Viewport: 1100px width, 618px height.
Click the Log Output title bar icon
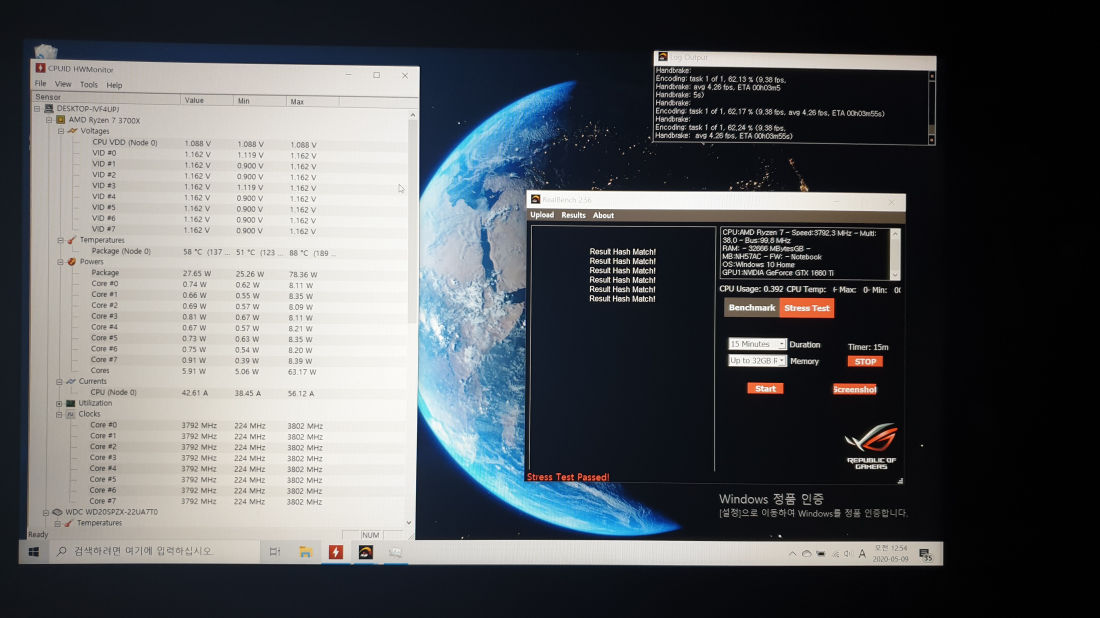662,57
